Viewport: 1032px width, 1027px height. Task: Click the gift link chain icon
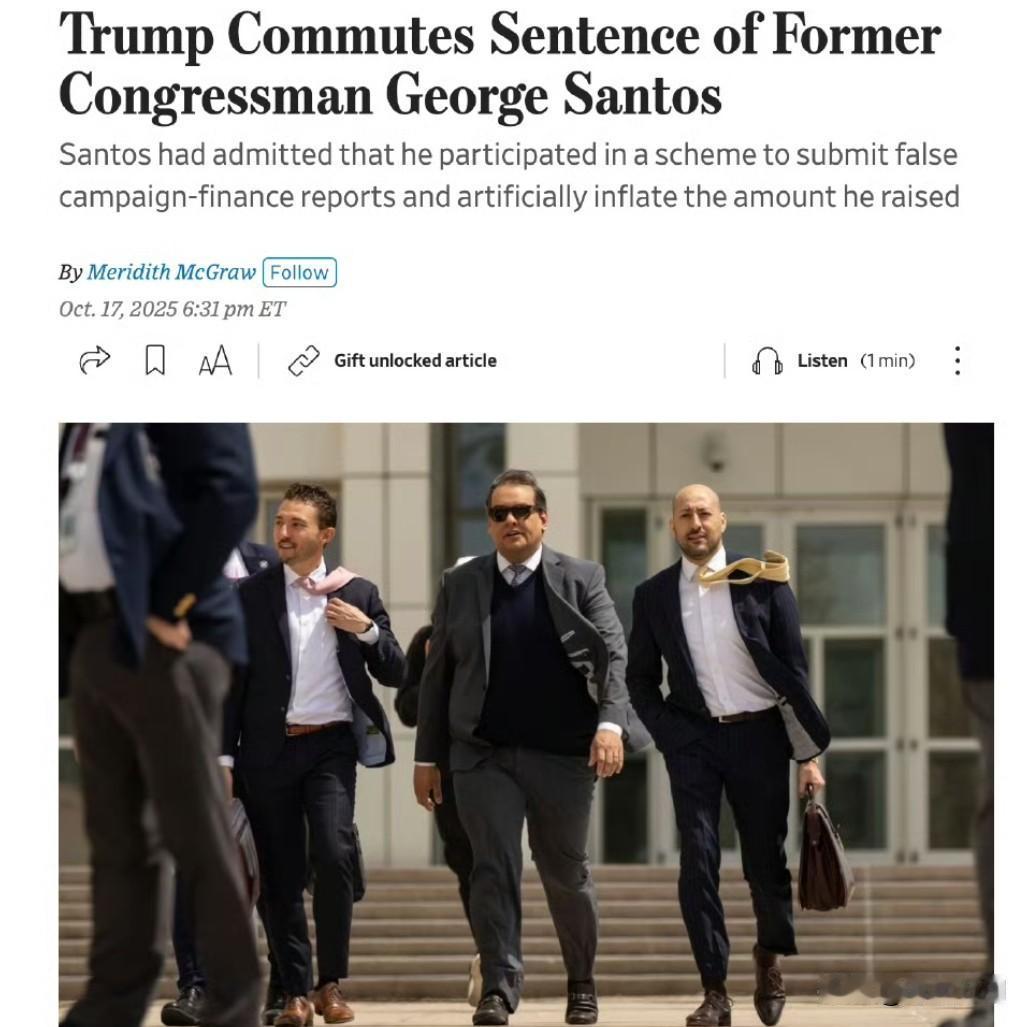pyautogui.click(x=303, y=361)
